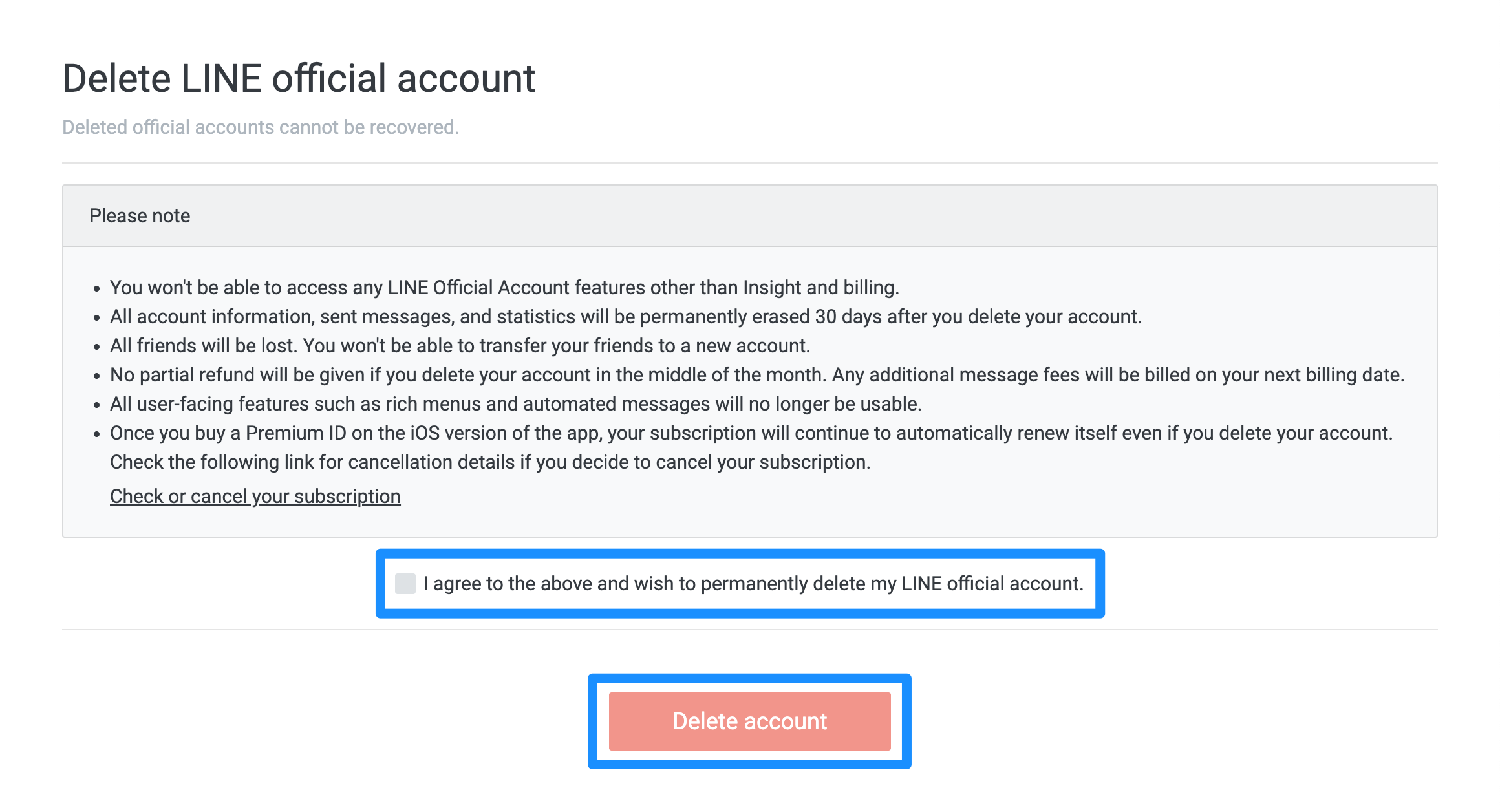Screen dimensions: 1500x812
Task: Click the words 'next billing date' in the refund note
Action: click(x=1332, y=374)
